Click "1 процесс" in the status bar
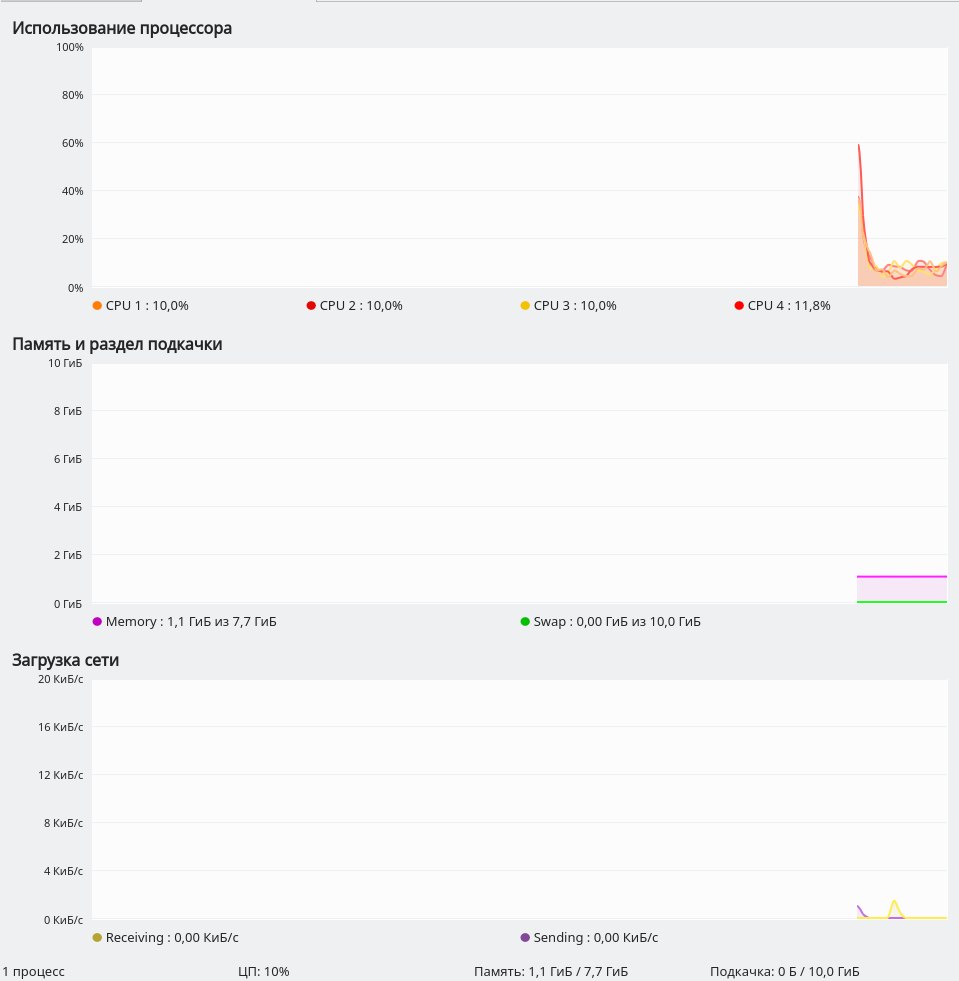 [x=33, y=971]
